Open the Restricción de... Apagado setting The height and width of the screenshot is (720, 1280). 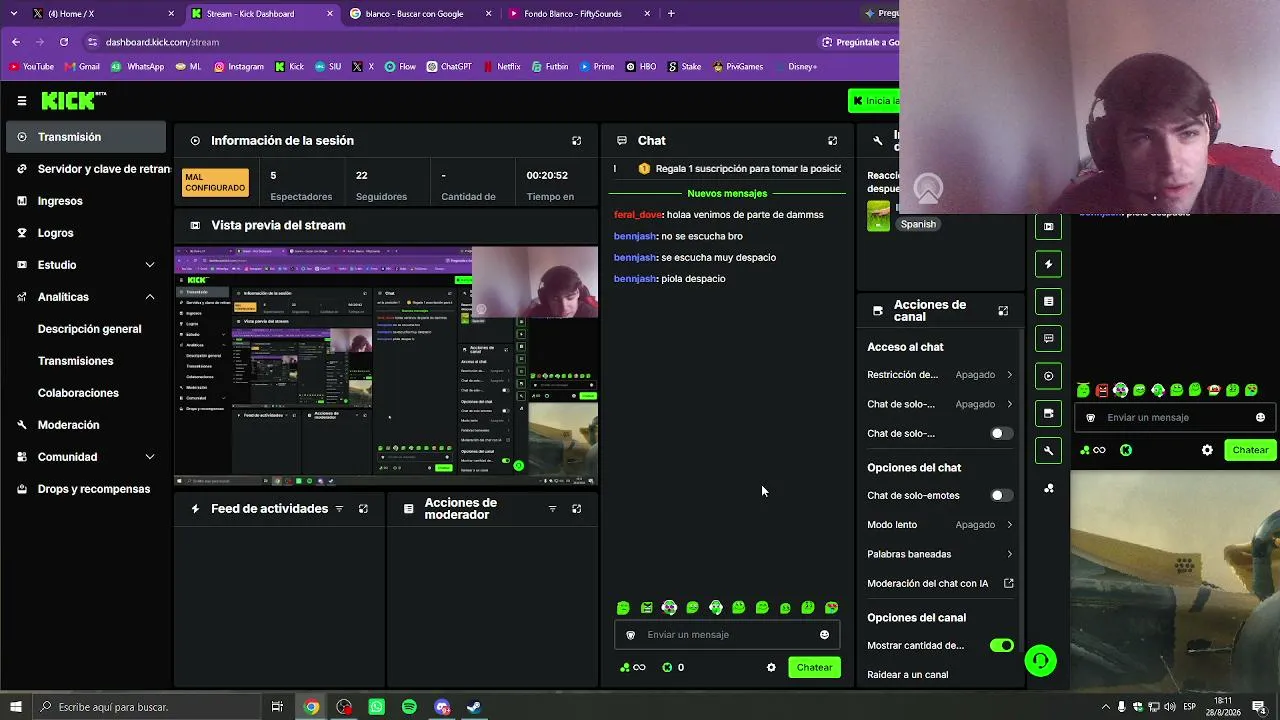940,375
